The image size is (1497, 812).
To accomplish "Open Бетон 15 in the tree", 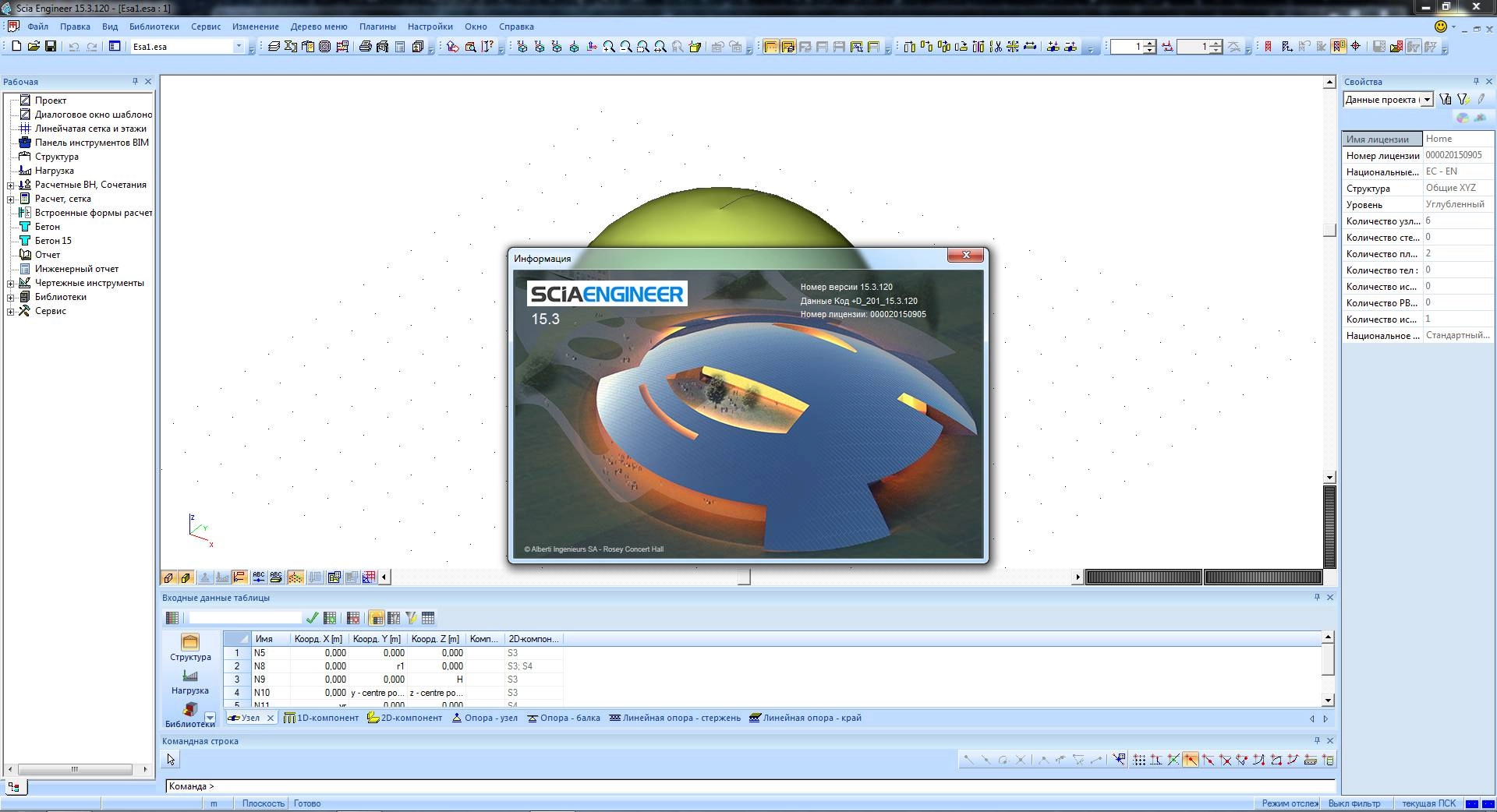I will pyautogui.click(x=53, y=241).
